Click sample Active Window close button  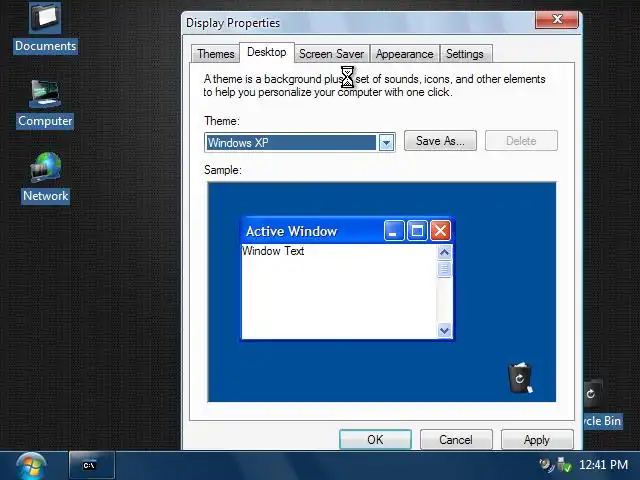440,231
